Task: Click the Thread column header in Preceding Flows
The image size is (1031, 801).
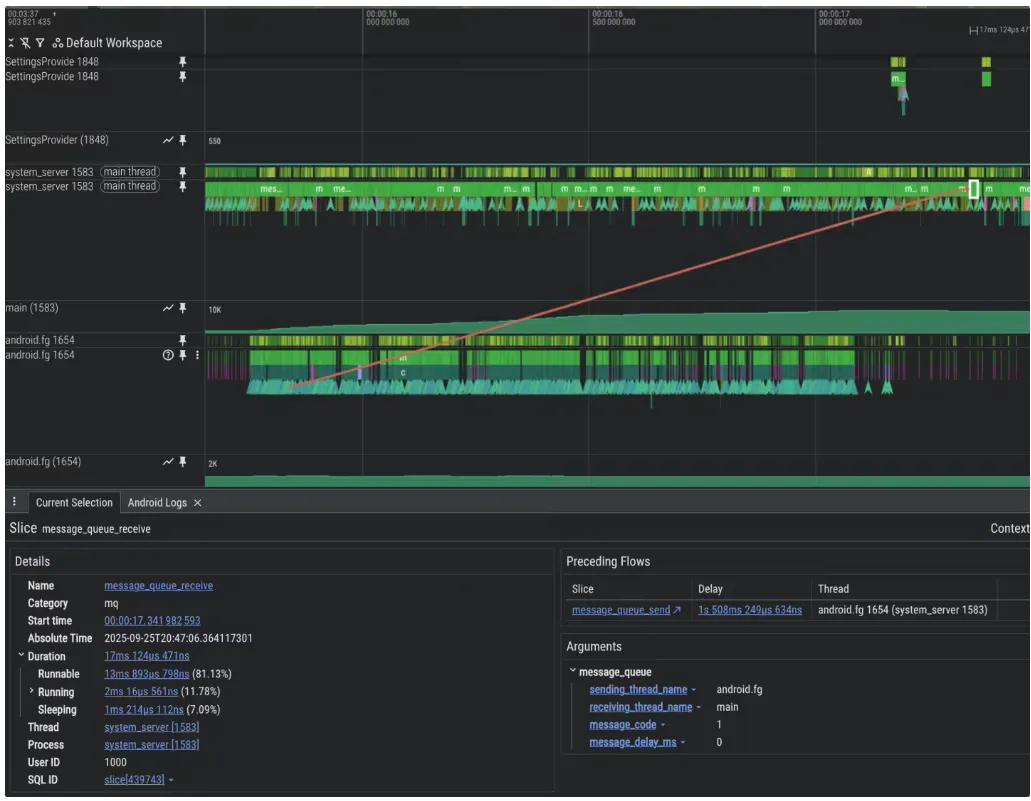Action: (x=833, y=589)
